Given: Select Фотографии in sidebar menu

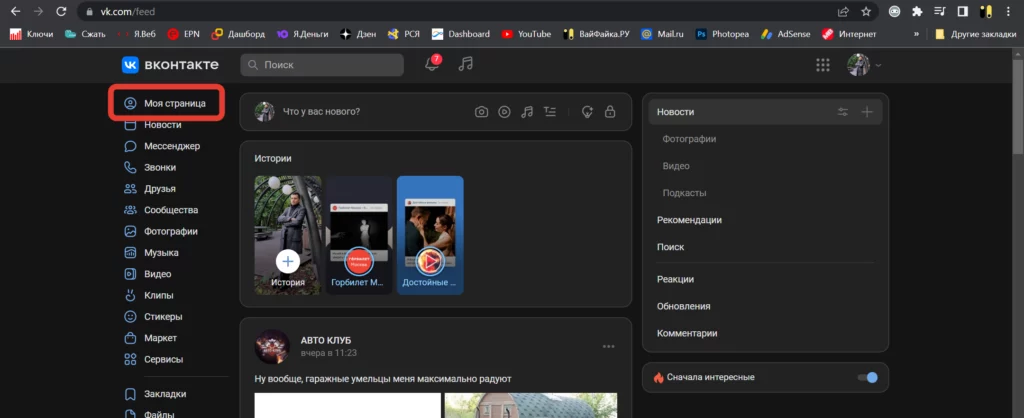Looking at the screenshot, I should pos(161,231).
